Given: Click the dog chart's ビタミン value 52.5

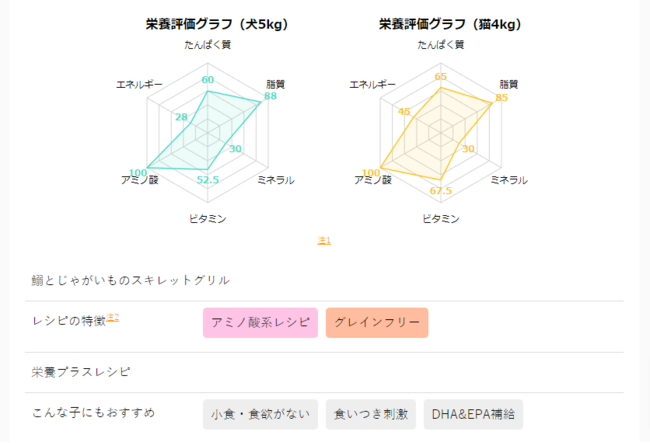Looking at the screenshot, I should pyautogui.click(x=207, y=180).
